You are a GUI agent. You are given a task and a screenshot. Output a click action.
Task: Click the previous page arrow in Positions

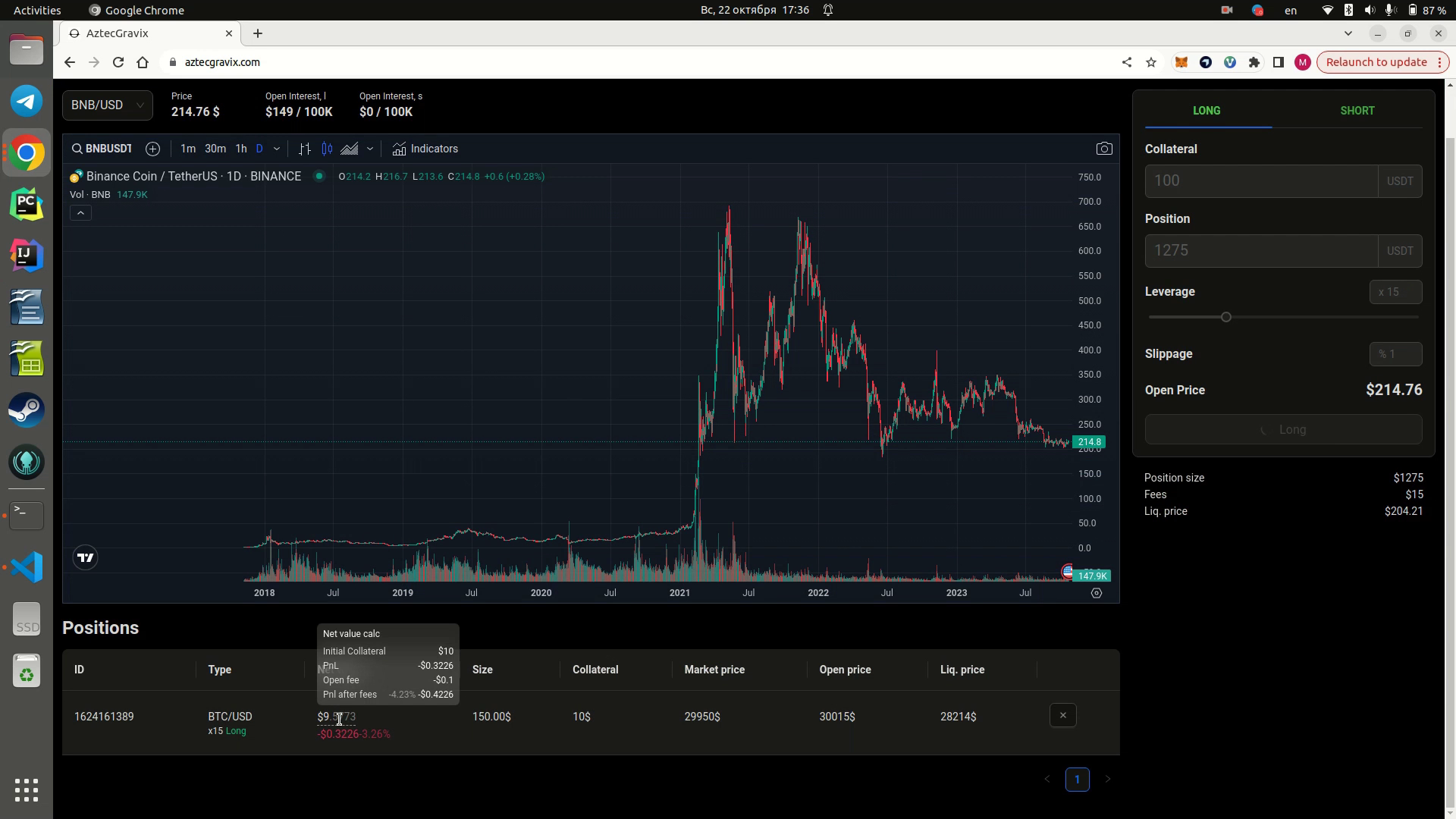tap(1047, 780)
